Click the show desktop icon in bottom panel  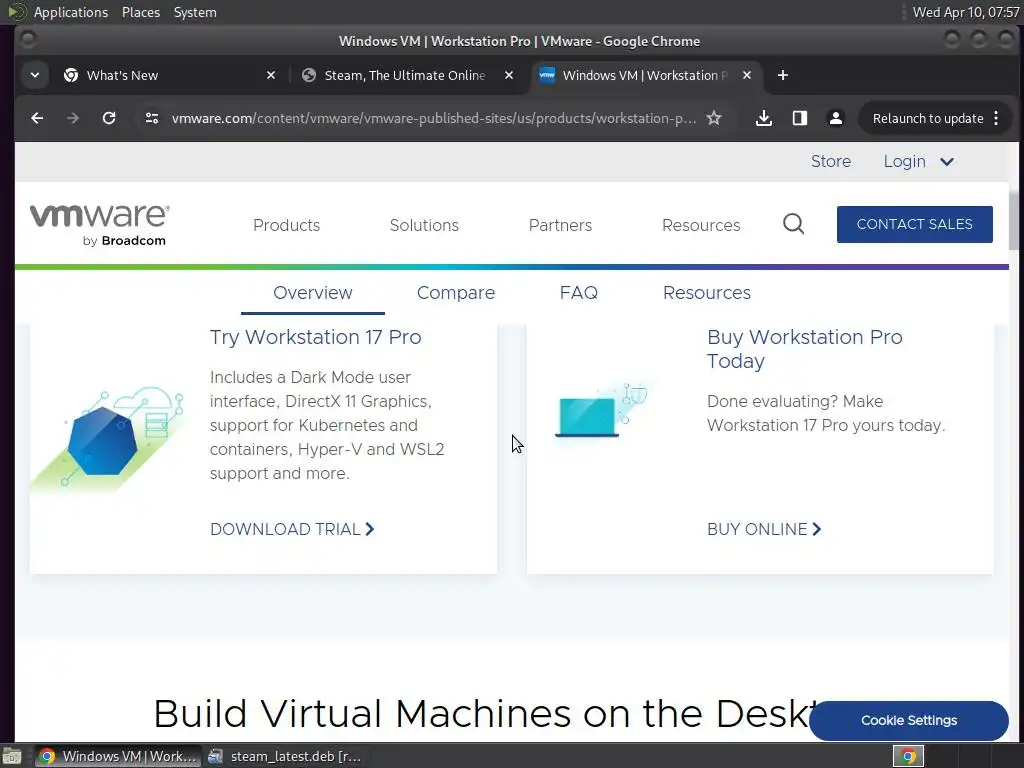click(x=12, y=756)
